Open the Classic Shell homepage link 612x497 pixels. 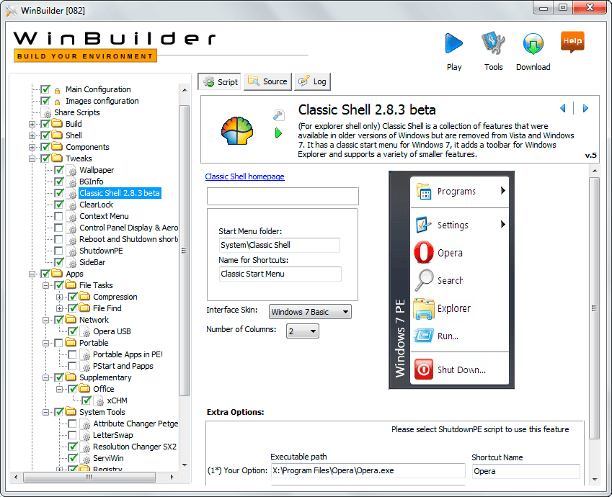click(245, 176)
